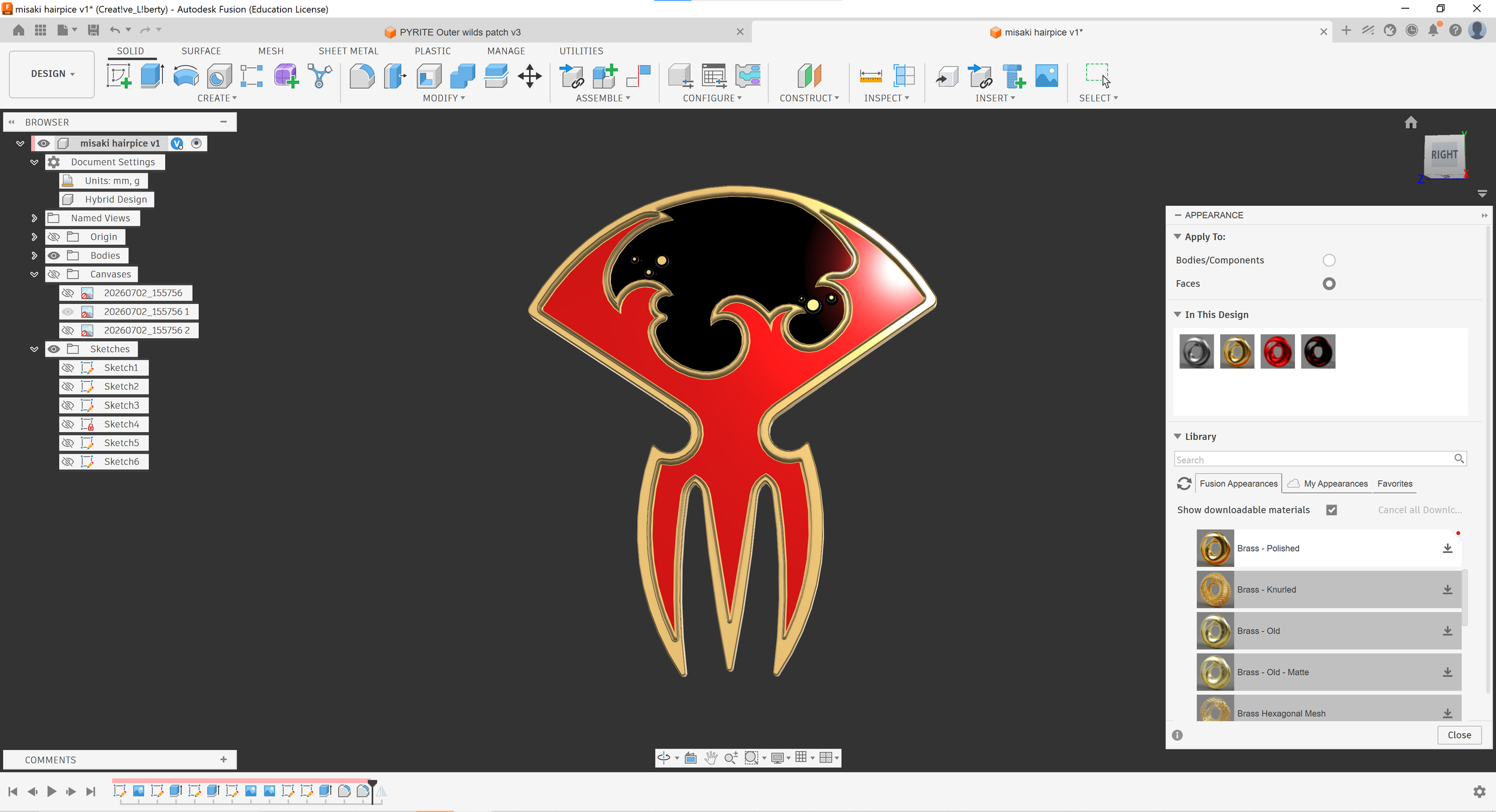
Task: Click the notifications bell icon
Action: [x=1433, y=30]
